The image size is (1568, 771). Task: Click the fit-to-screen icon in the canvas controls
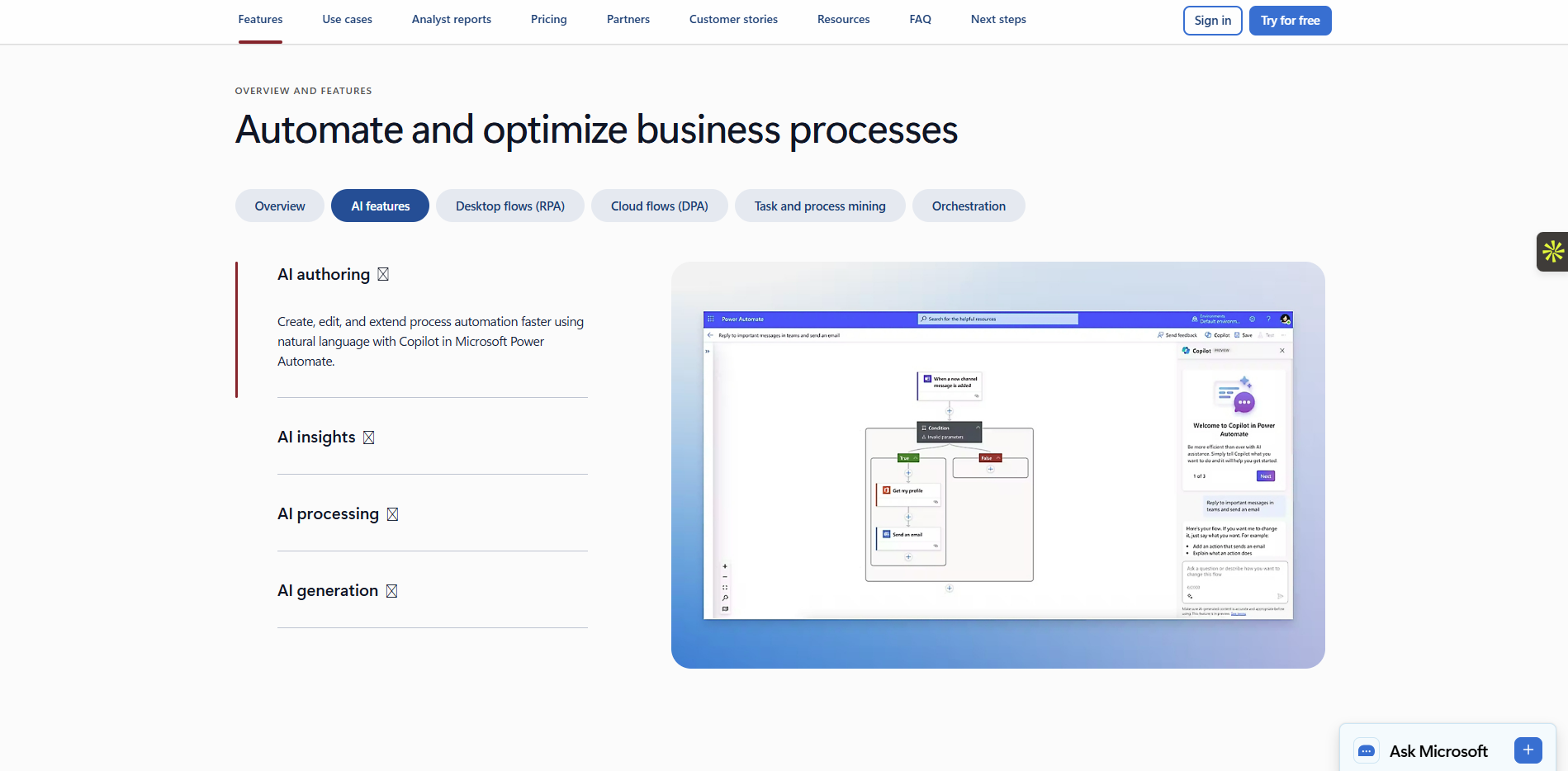725,588
